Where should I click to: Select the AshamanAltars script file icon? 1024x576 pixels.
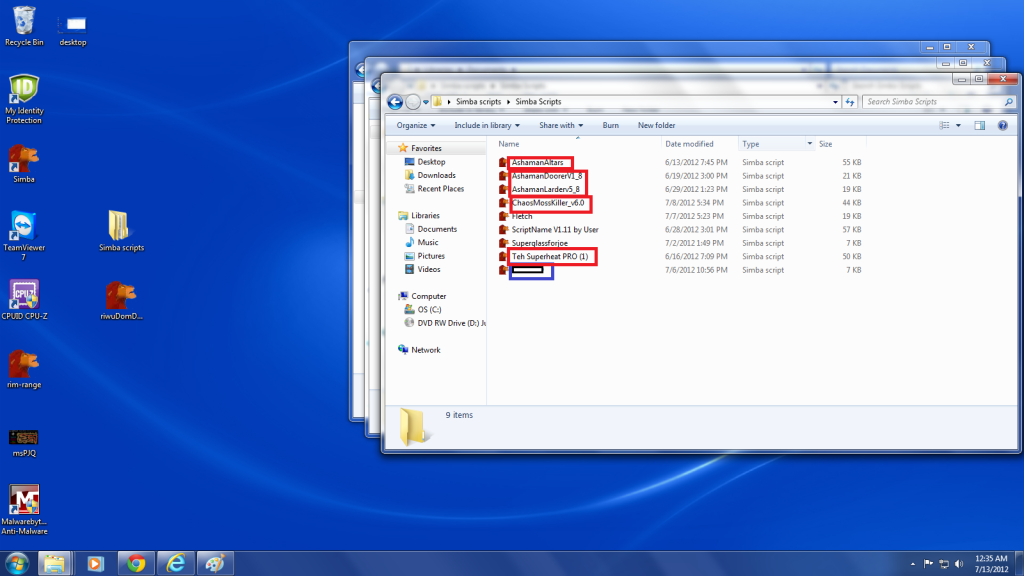[x=504, y=162]
